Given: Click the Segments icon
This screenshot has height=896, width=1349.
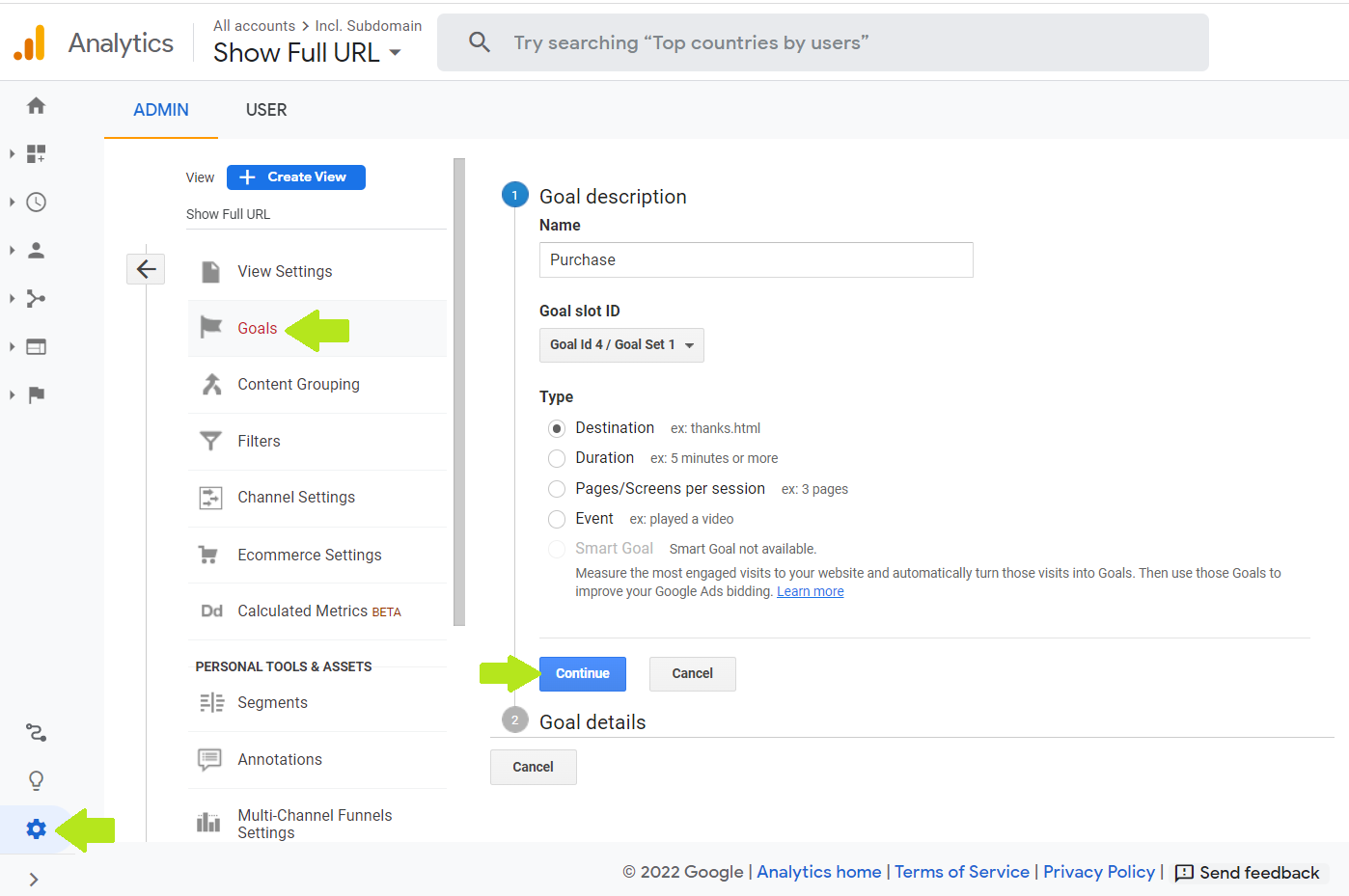Looking at the screenshot, I should [211, 703].
